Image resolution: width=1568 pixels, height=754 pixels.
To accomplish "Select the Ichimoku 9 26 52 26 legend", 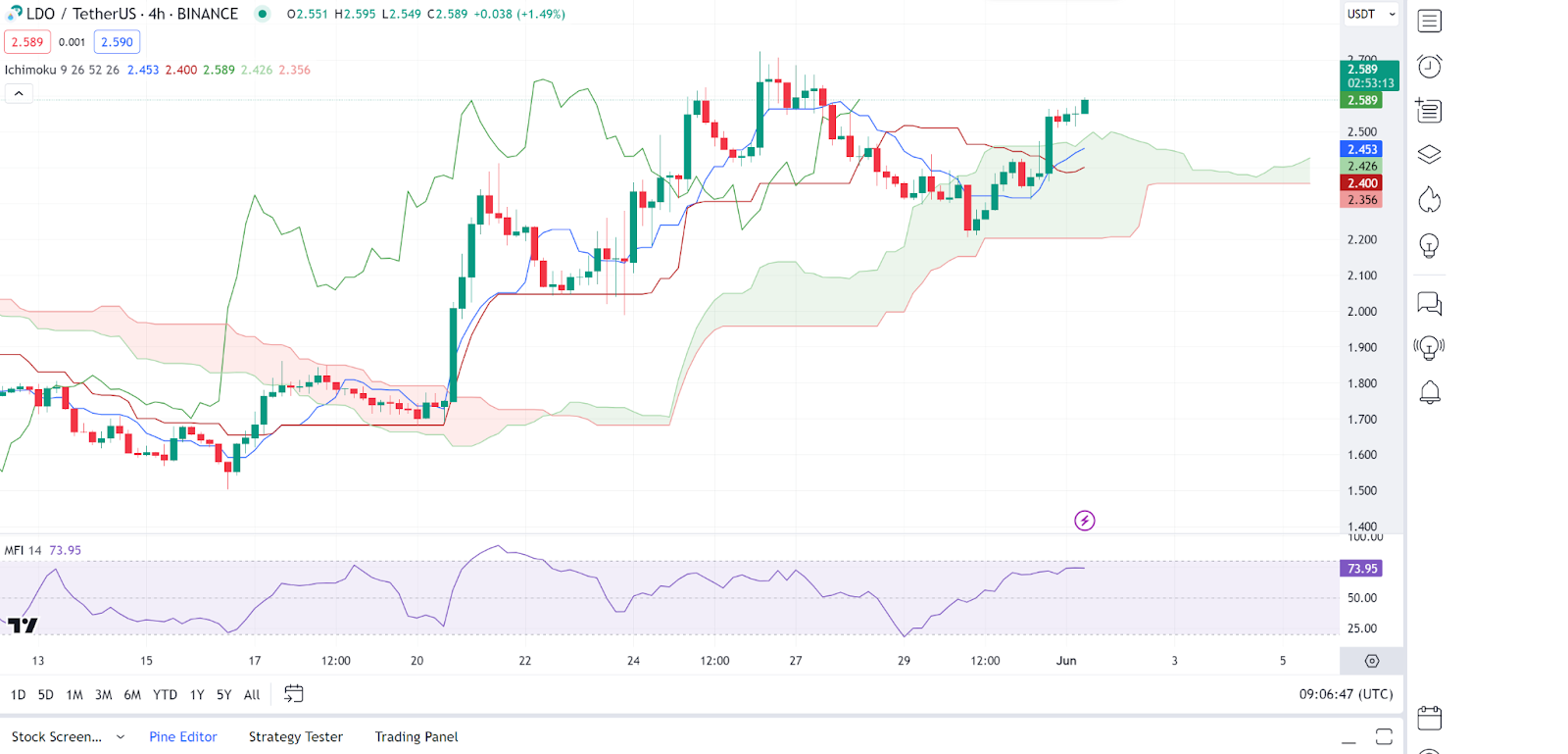I will pyautogui.click(x=62, y=70).
